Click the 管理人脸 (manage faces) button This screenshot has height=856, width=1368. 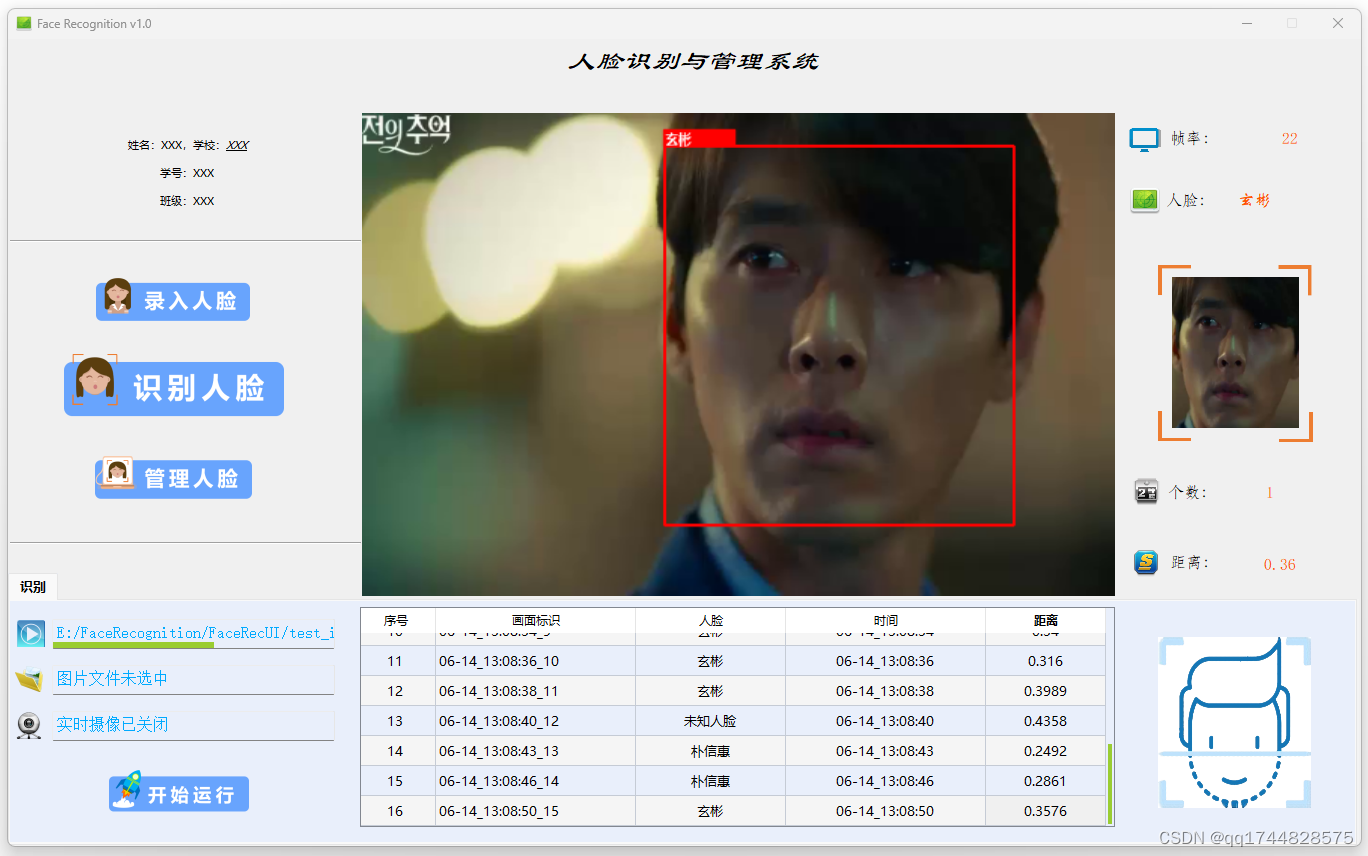tap(173, 478)
